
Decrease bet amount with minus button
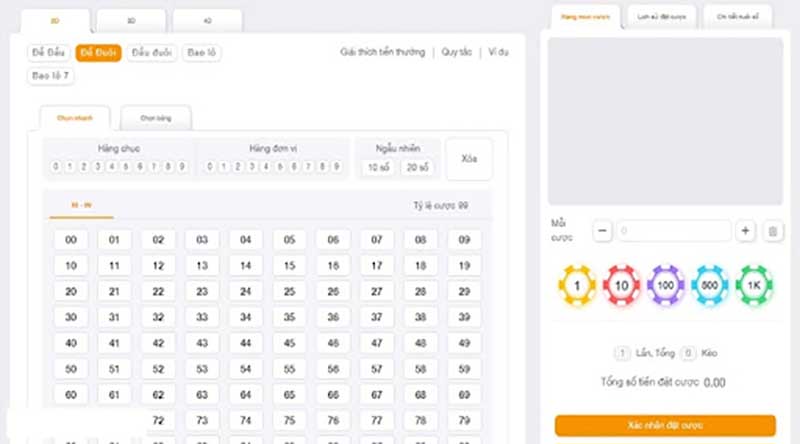coord(602,231)
